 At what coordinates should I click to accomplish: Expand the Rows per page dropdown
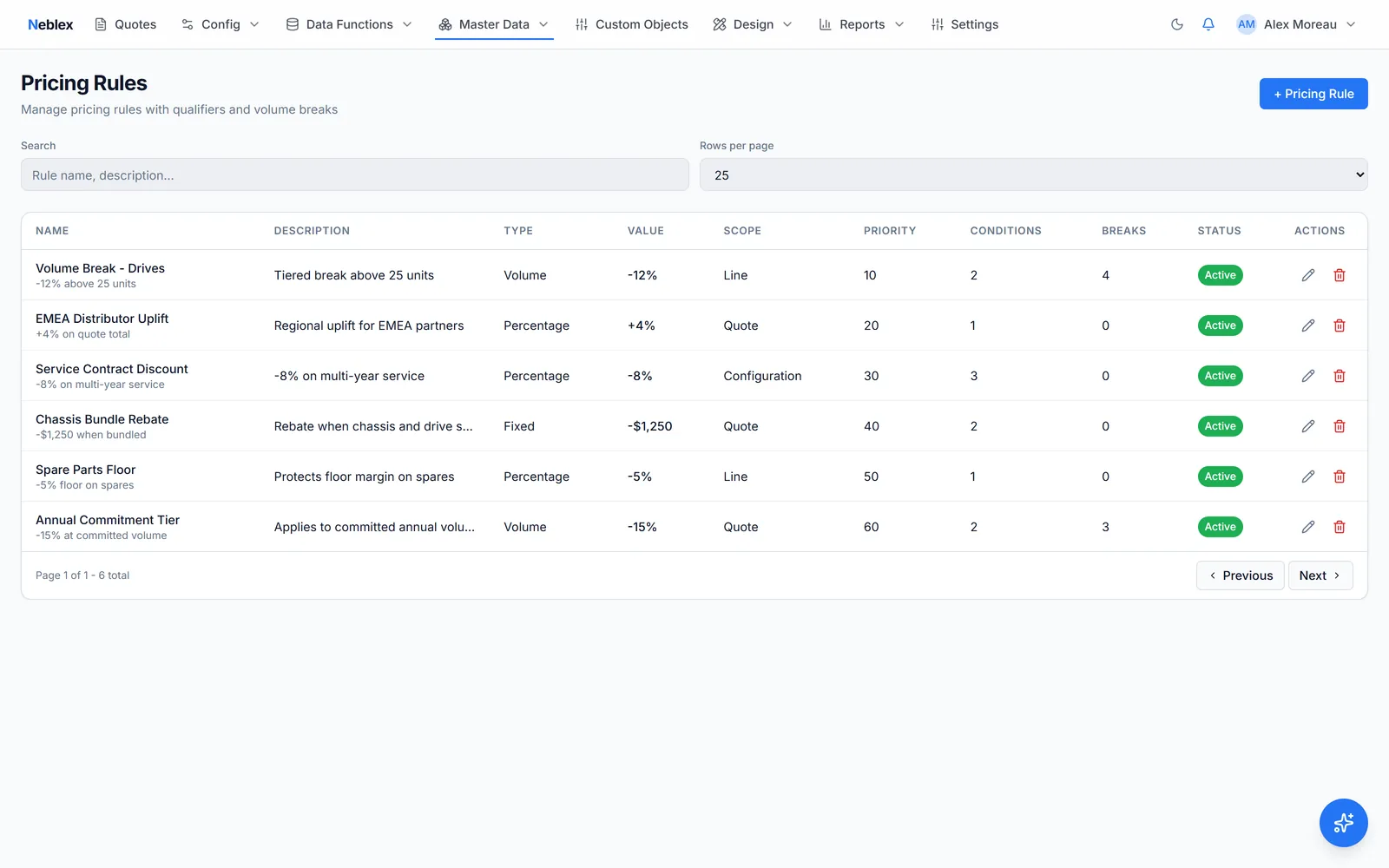pos(1033,174)
